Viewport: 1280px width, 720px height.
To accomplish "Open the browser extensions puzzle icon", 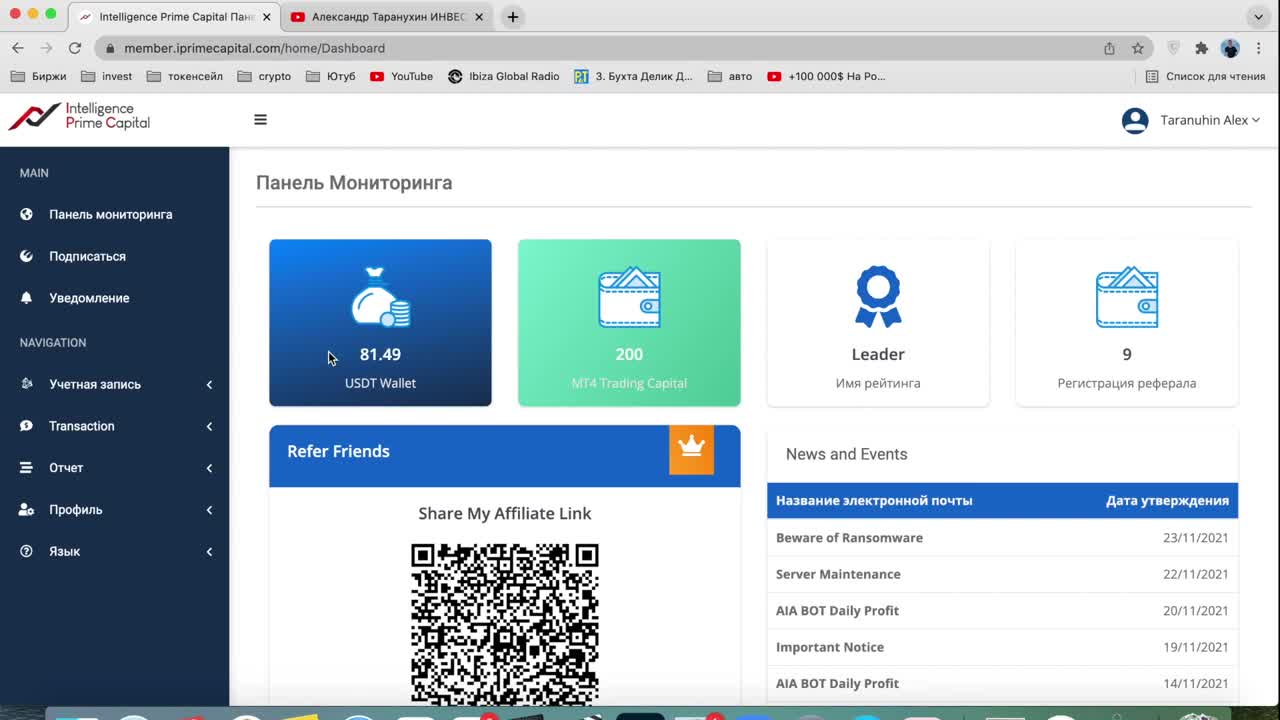I will click(1202, 48).
